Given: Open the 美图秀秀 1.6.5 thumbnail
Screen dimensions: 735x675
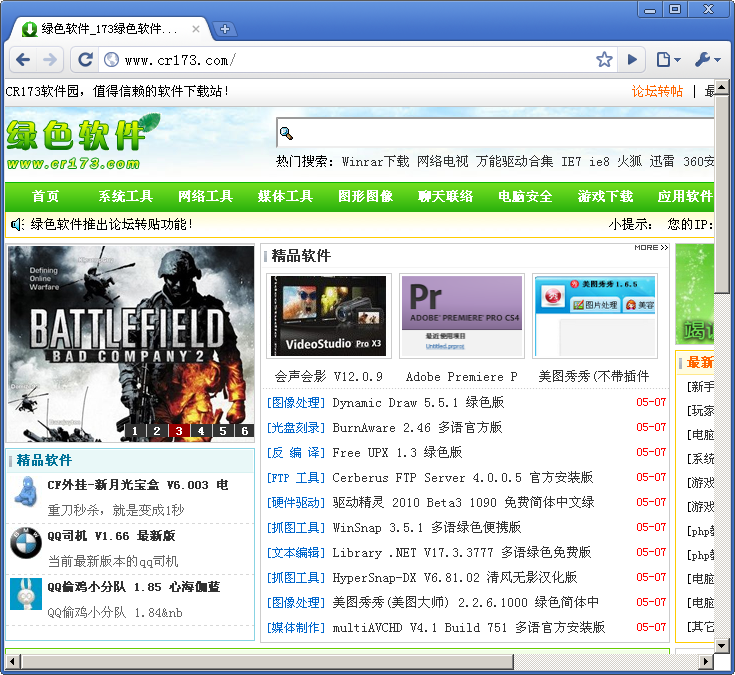Looking at the screenshot, I should (x=595, y=316).
